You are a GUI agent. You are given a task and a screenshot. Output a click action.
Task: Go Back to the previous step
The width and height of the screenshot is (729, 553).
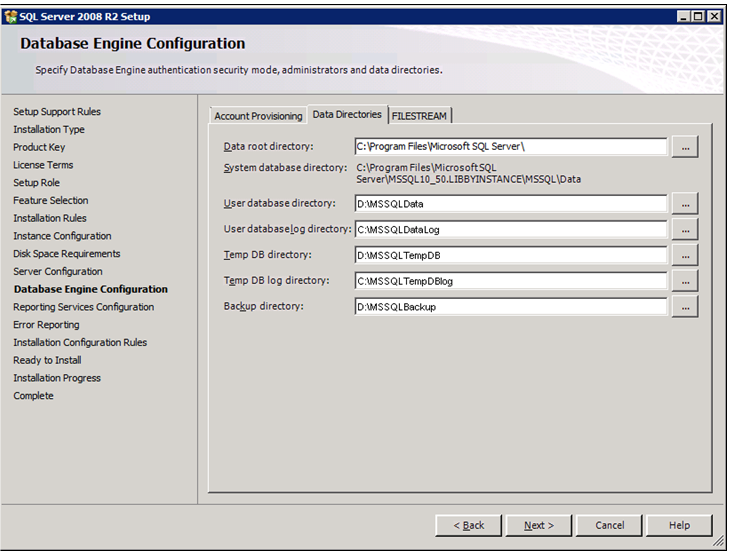pos(468,525)
